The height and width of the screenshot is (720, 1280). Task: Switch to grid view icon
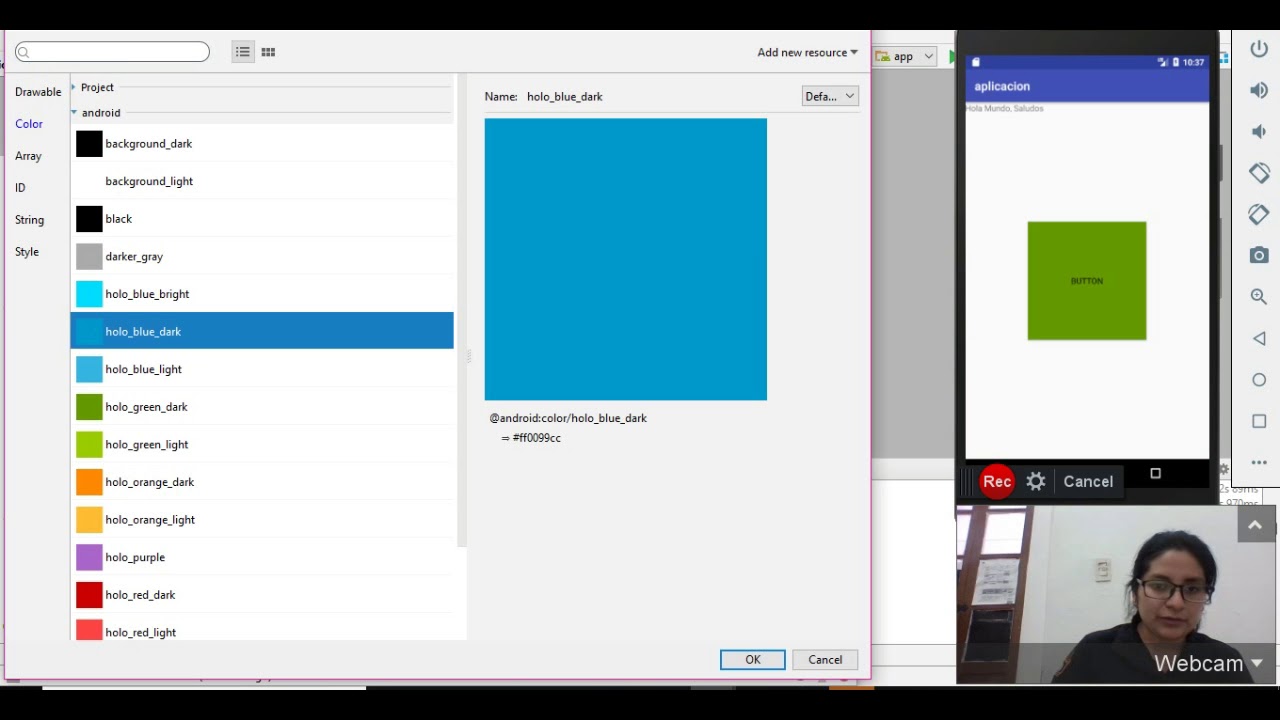point(268,52)
